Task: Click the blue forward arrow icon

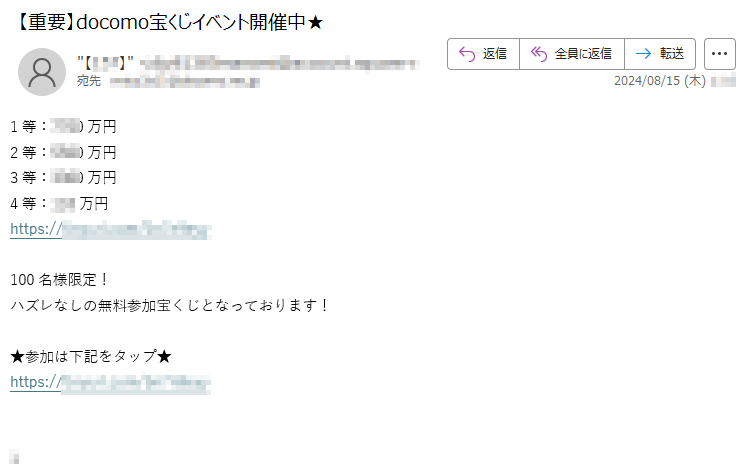Action: pos(643,54)
